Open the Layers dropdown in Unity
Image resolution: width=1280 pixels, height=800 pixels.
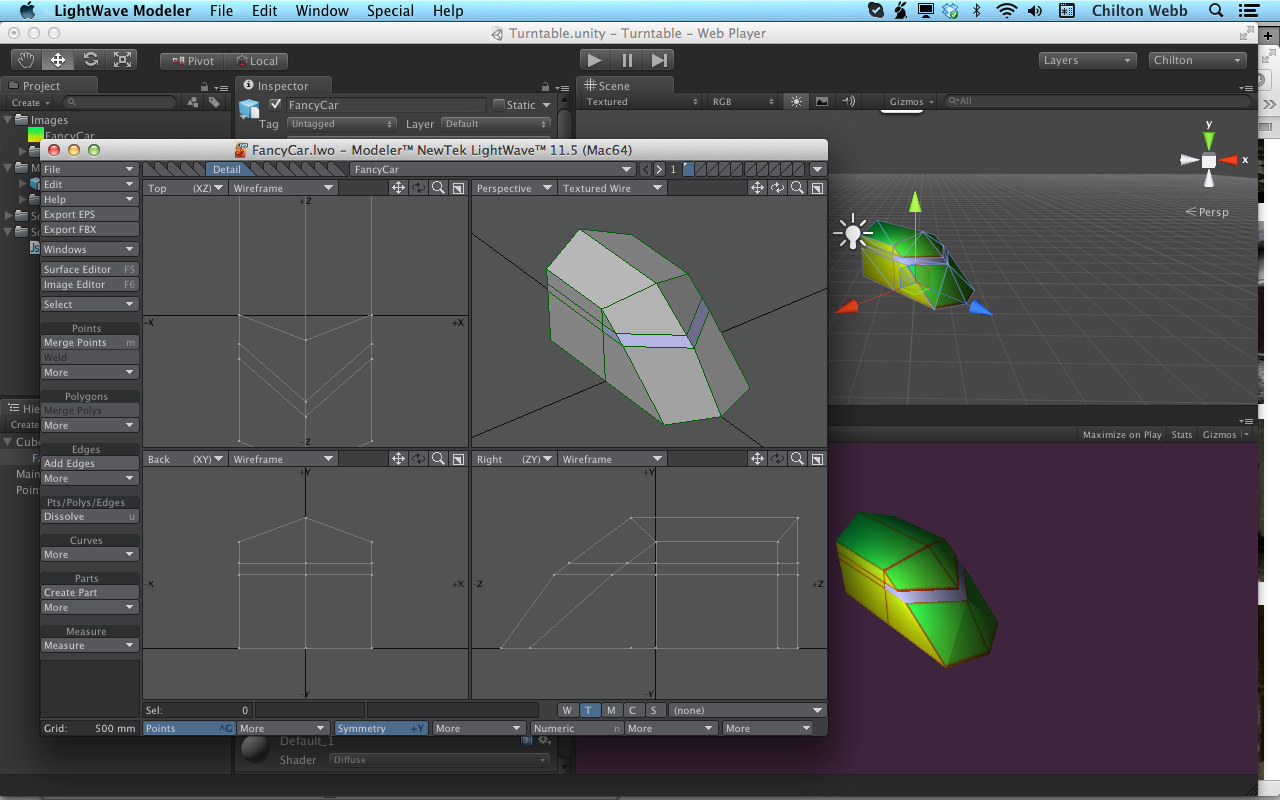pyautogui.click(x=1087, y=60)
